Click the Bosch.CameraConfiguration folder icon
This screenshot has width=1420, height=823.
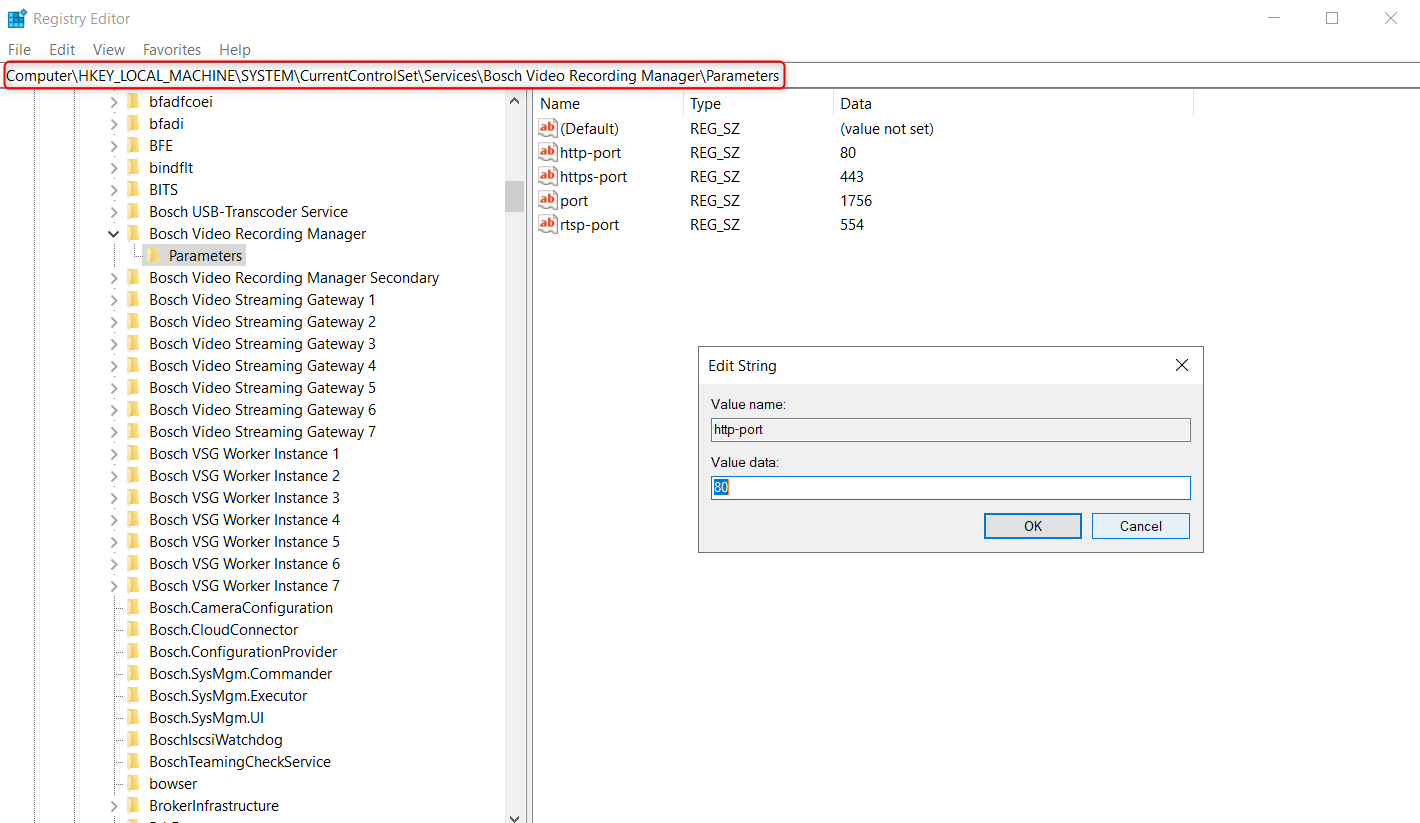point(134,607)
